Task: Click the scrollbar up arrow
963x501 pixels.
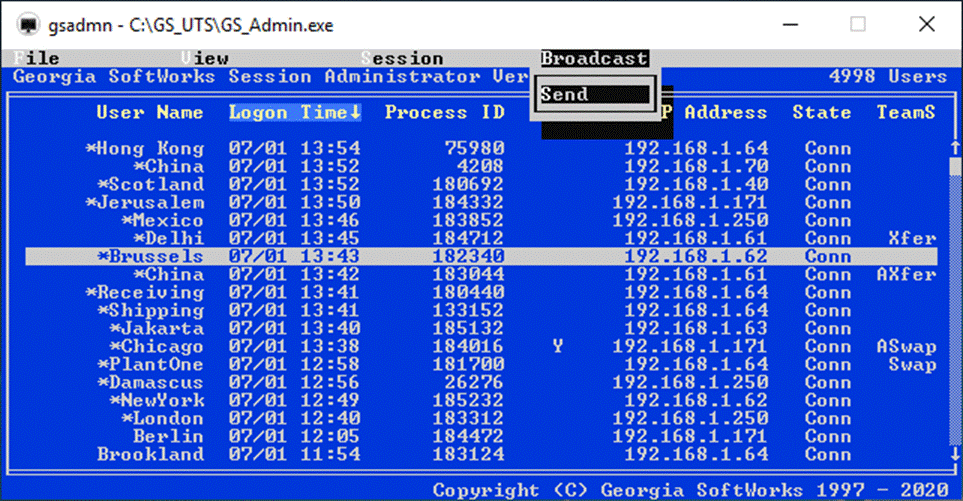Action: [x=955, y=148]
